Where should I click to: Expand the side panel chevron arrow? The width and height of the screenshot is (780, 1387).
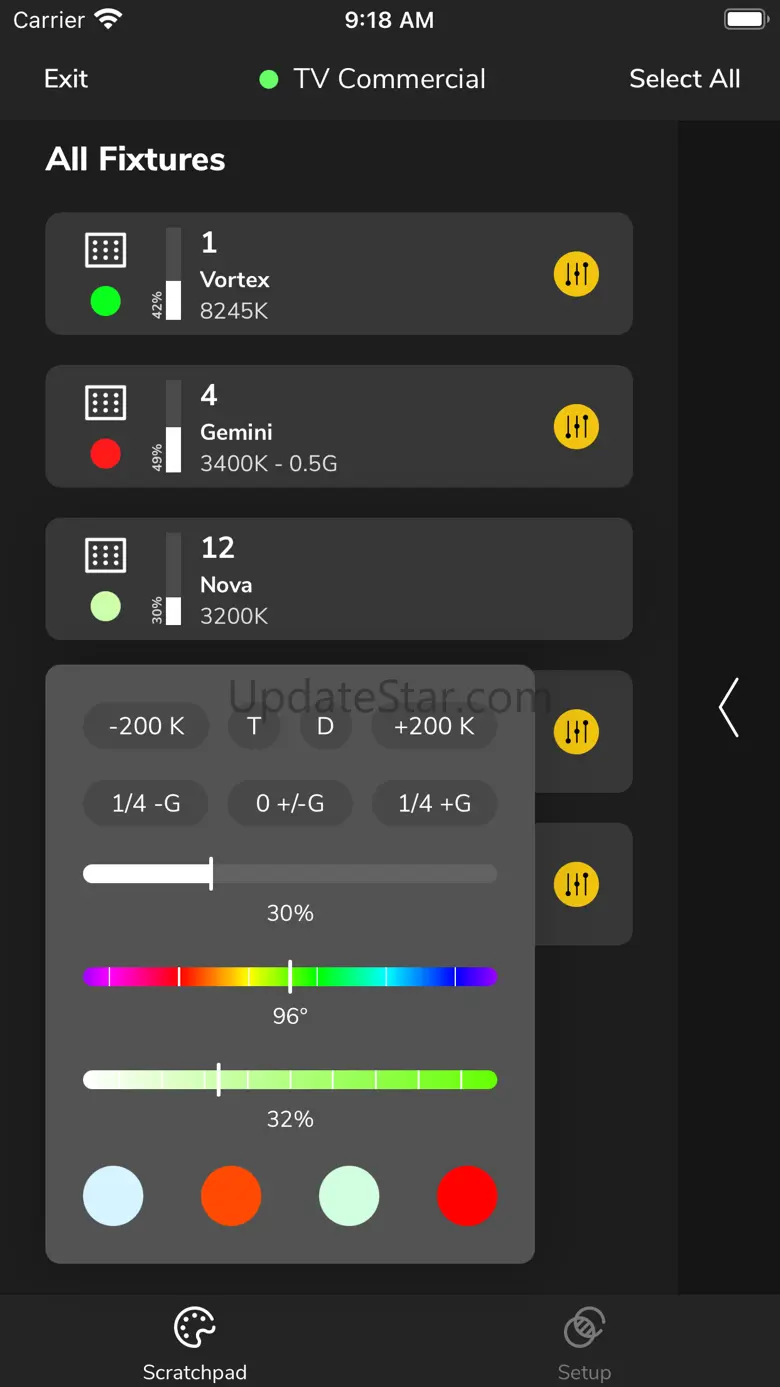(x=729, y=708)
